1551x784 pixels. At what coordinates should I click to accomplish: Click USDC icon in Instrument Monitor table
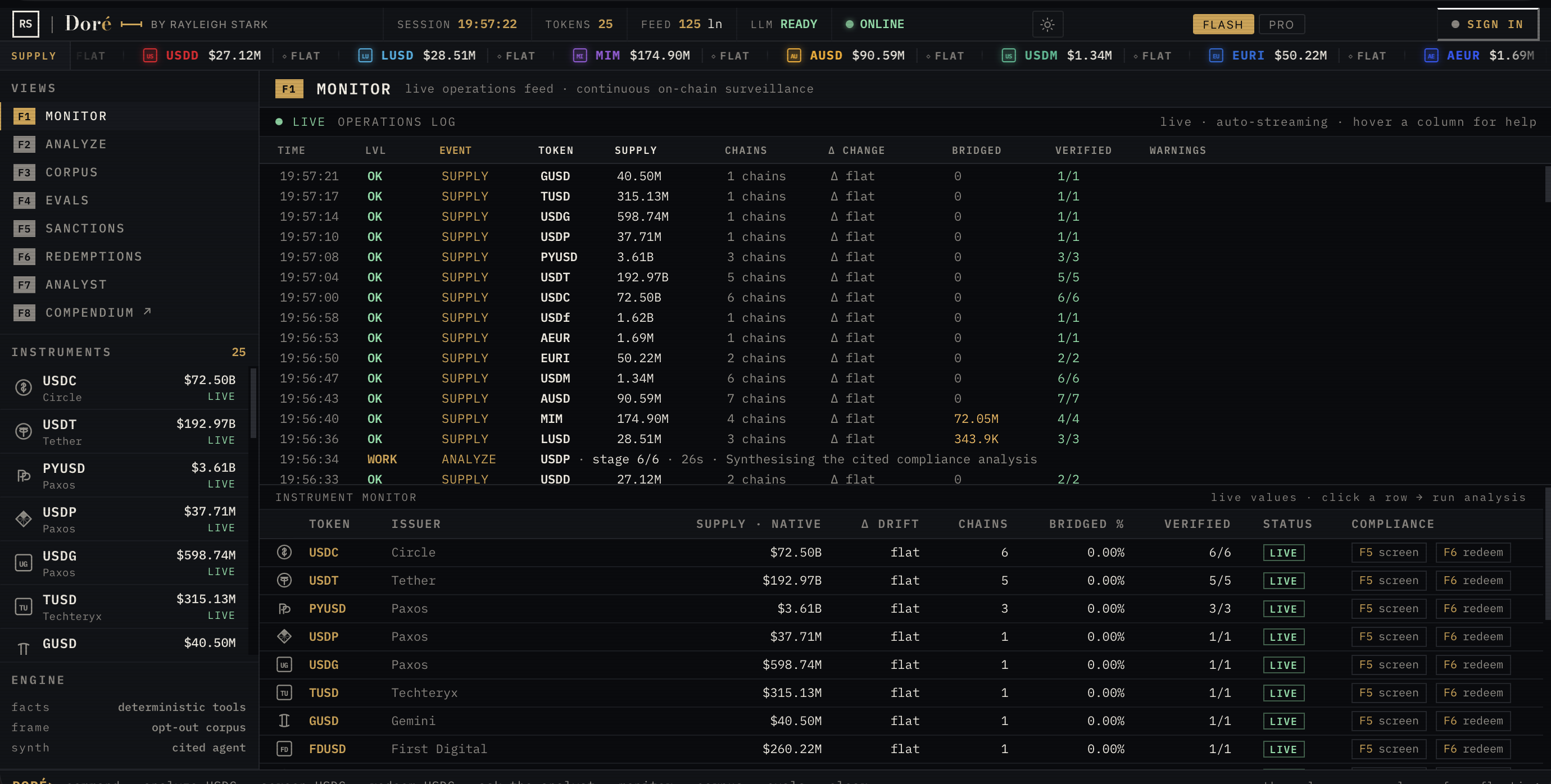(284, 553)
